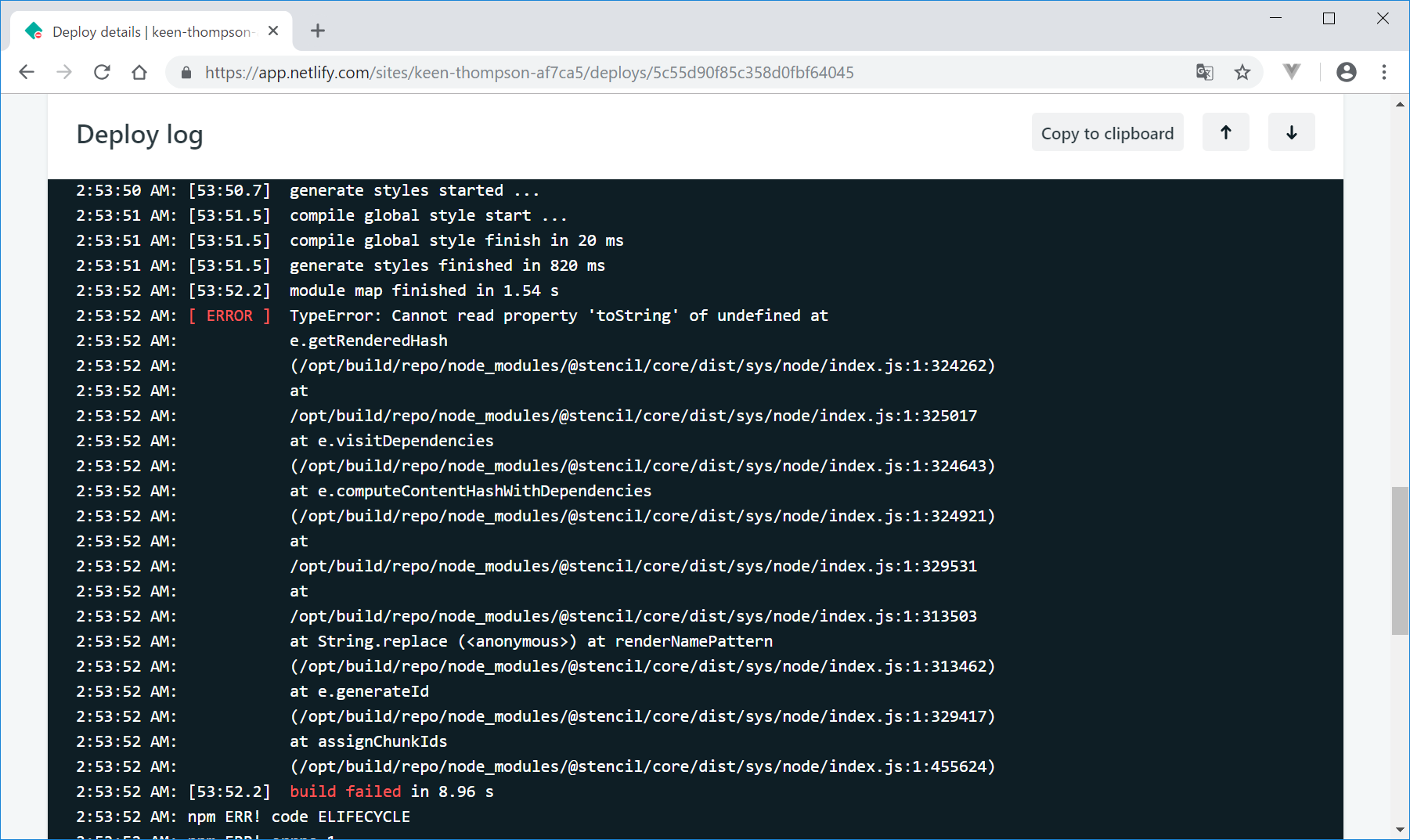The width and height of the screenshot is (1410, 840).
Task: Click path ending index.js:1:313462
Action: point(643,666)
